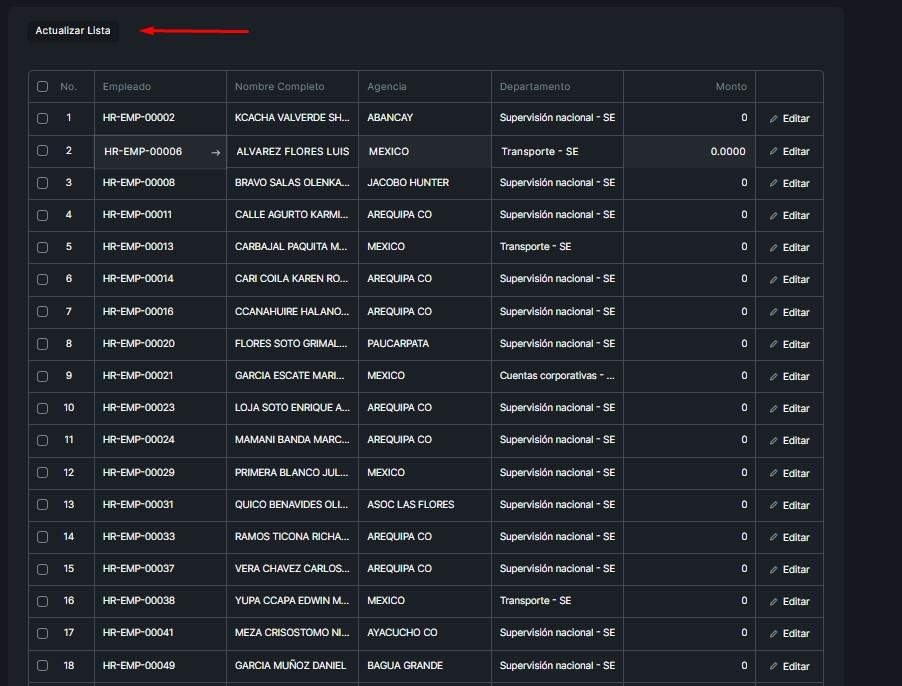Toggle the select-all checkbox in header
The image size is (902, 686).
click(42, 87)
